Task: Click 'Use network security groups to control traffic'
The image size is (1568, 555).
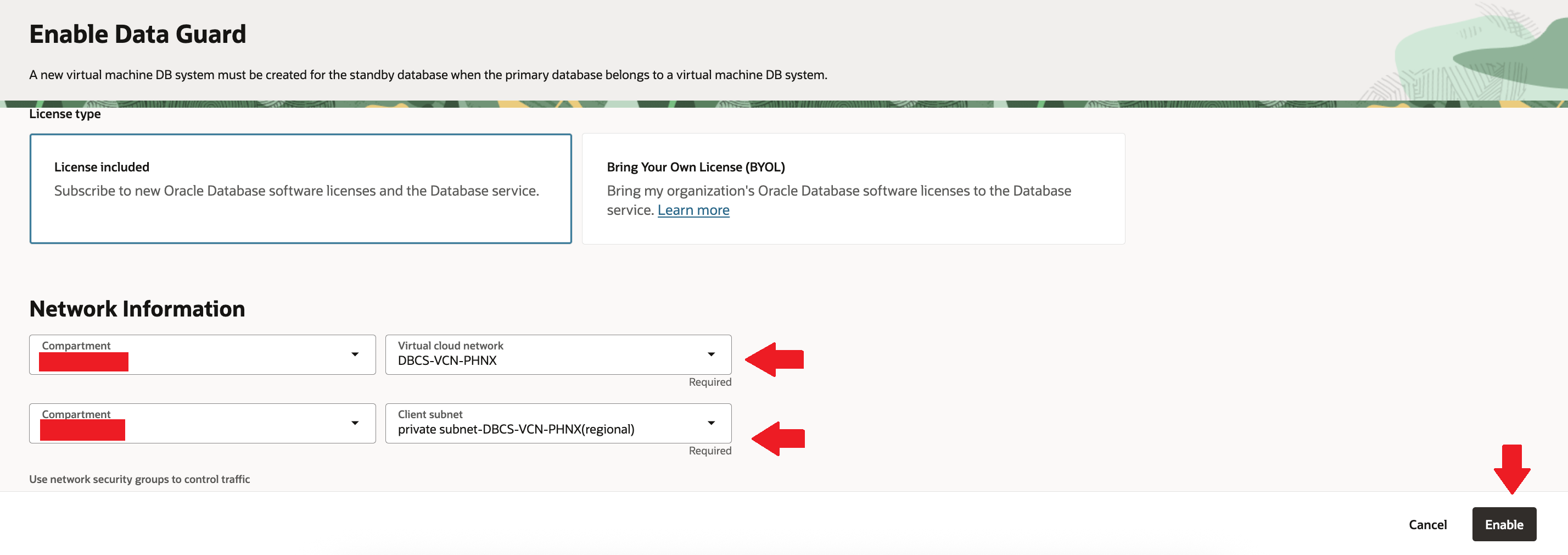Action: (139, 480)
